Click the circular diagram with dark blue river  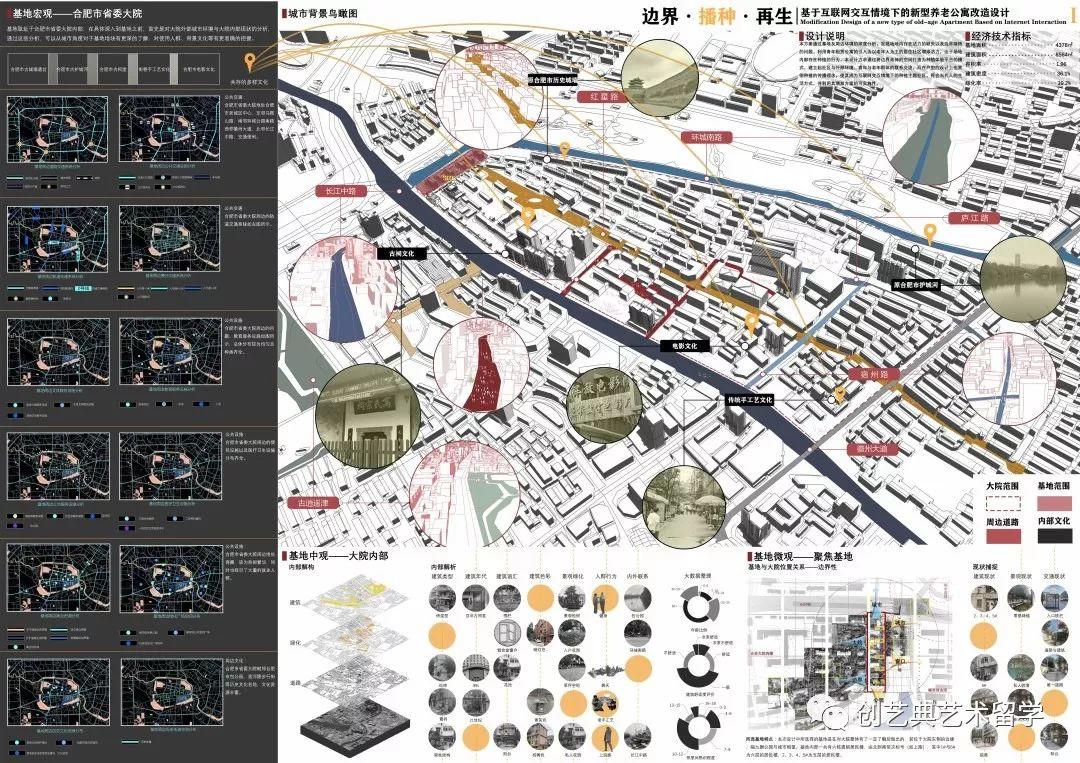(343, 289)
